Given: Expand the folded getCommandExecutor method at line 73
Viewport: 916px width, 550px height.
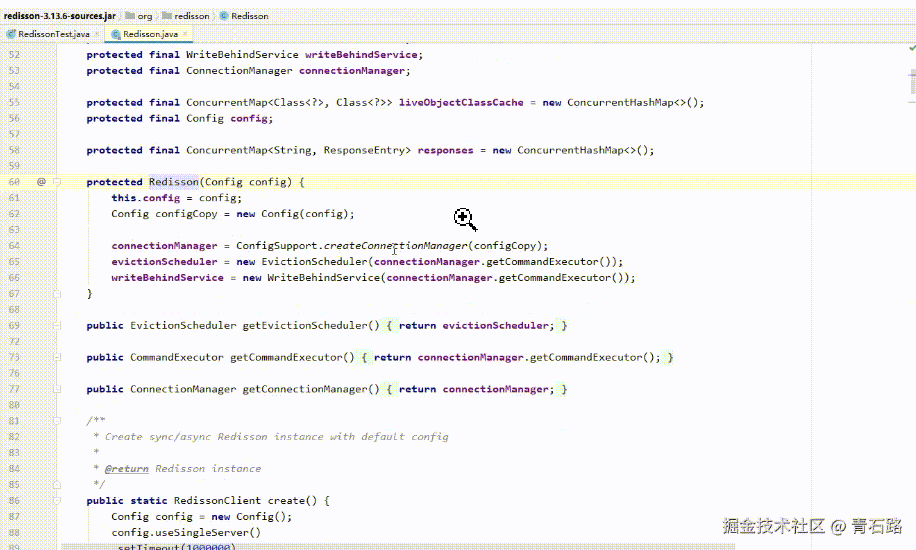Looking at the screenshot, I should (57, 357).
